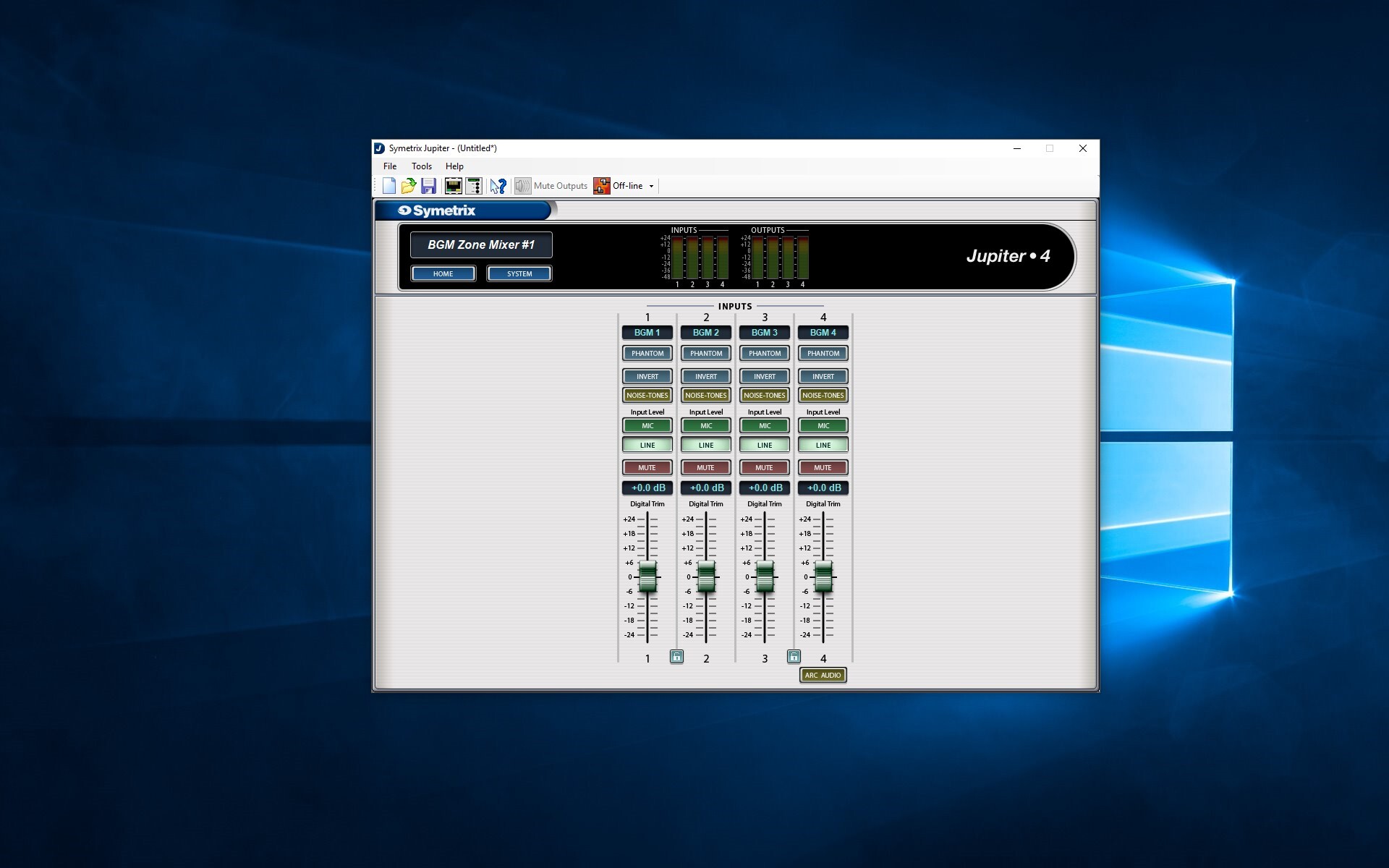Click the New file toolbar icon
This screenshot has height=868, width=1389.
point(389,186)
